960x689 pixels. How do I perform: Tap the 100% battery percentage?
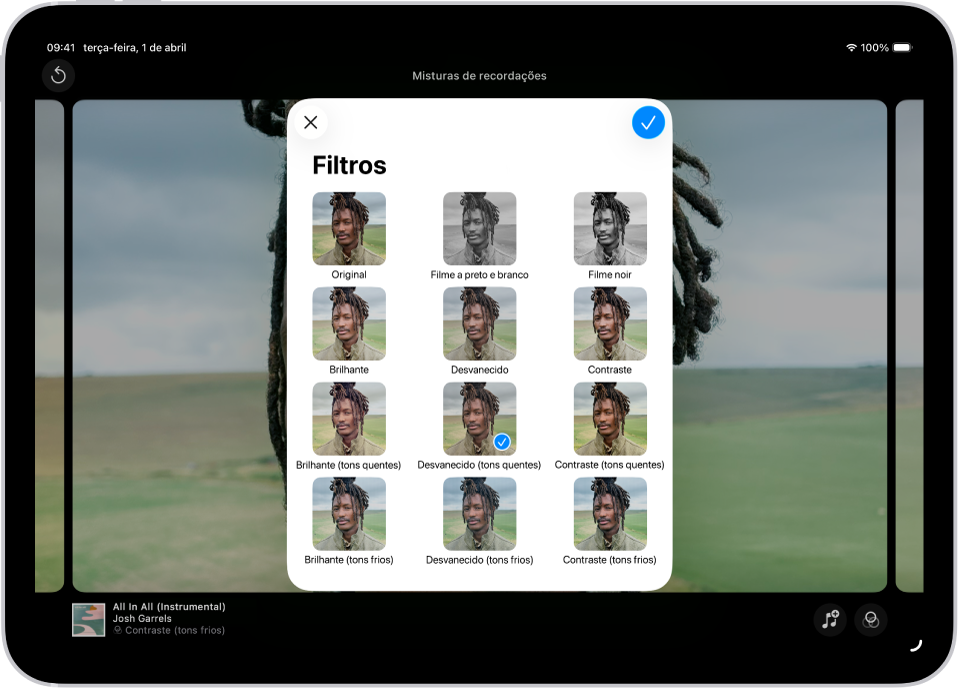(x=874, y=47)
